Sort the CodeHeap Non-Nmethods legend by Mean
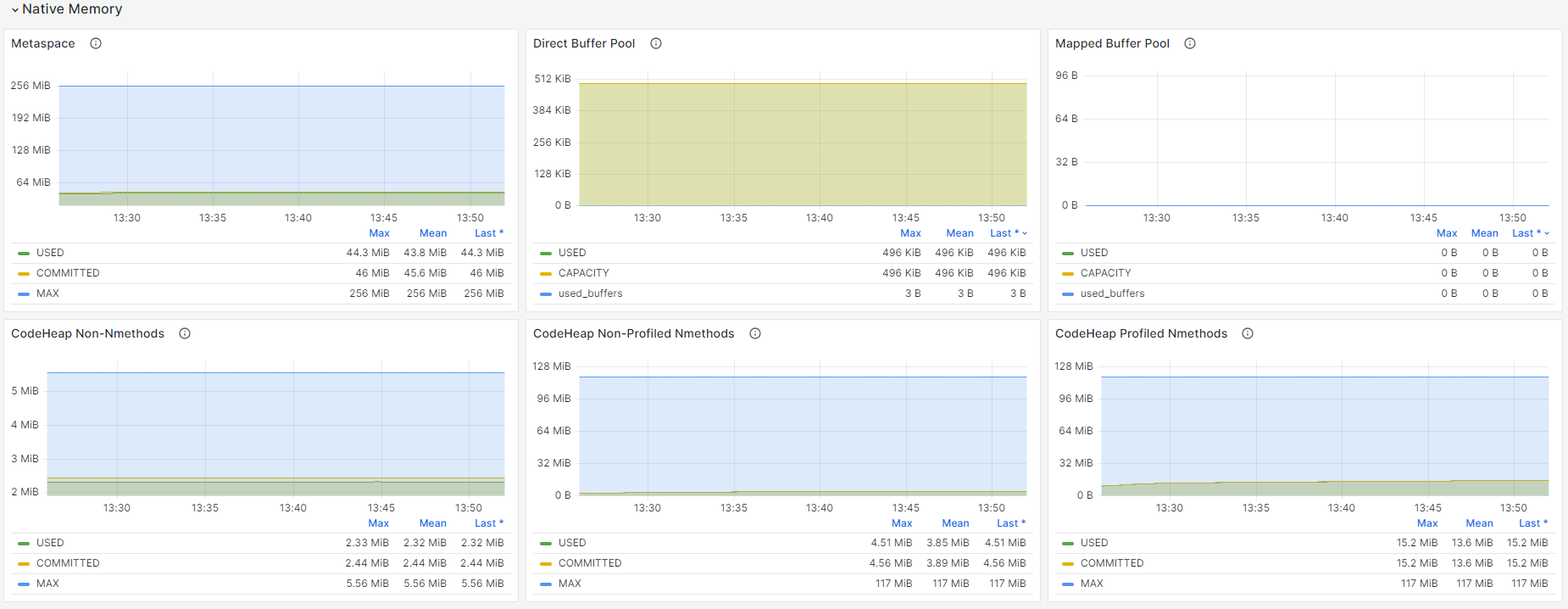The image size is (1568, 609). (432, 523)
